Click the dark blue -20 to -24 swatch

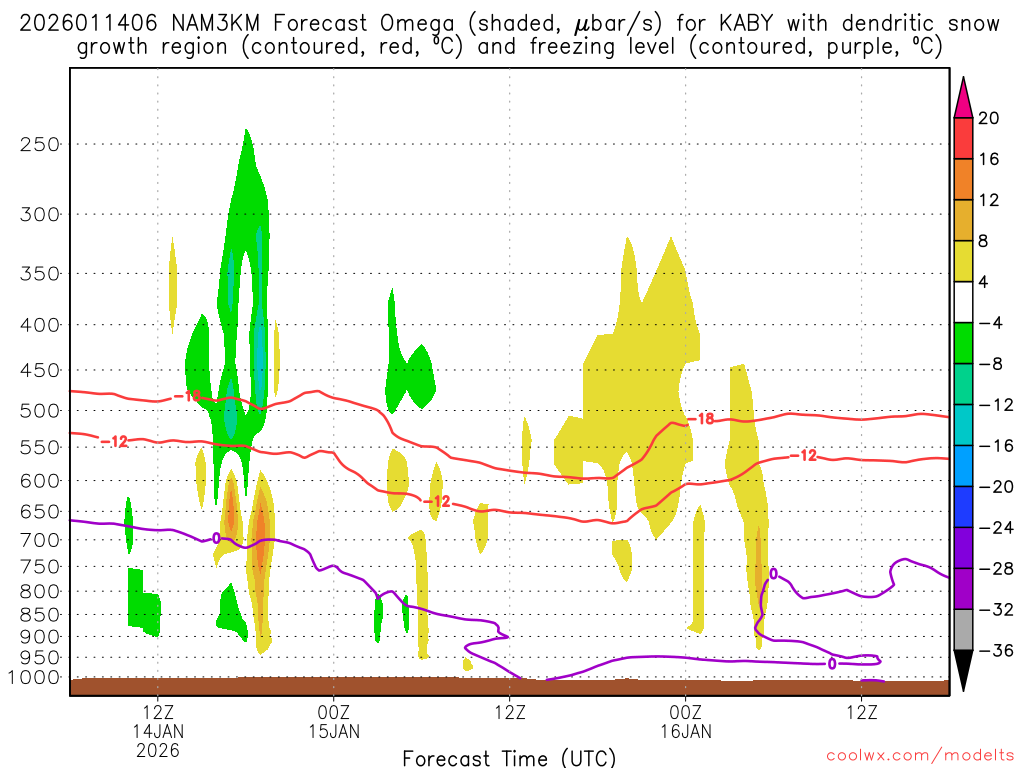coord(963,507)
